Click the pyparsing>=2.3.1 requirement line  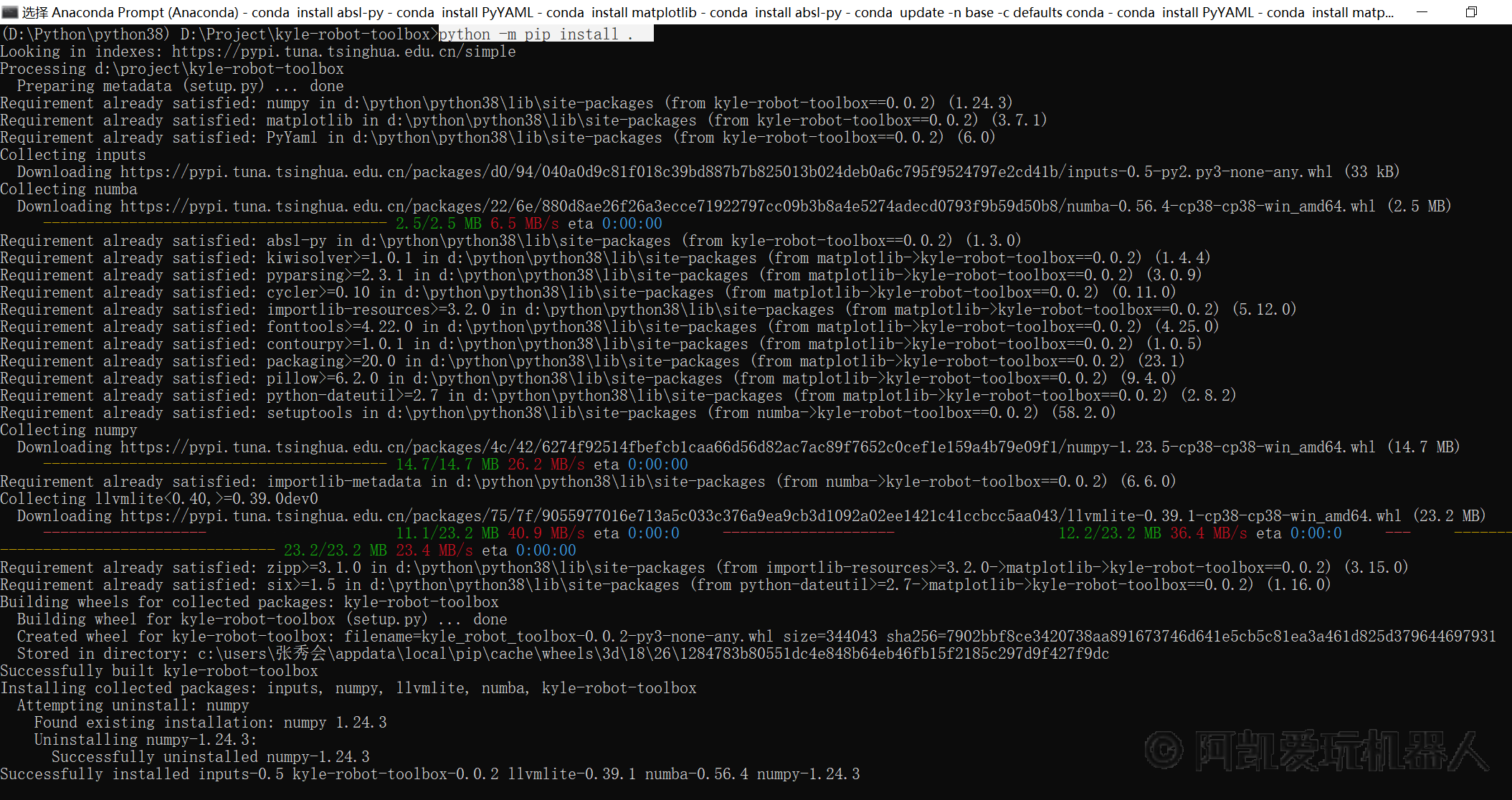(601, 275)
